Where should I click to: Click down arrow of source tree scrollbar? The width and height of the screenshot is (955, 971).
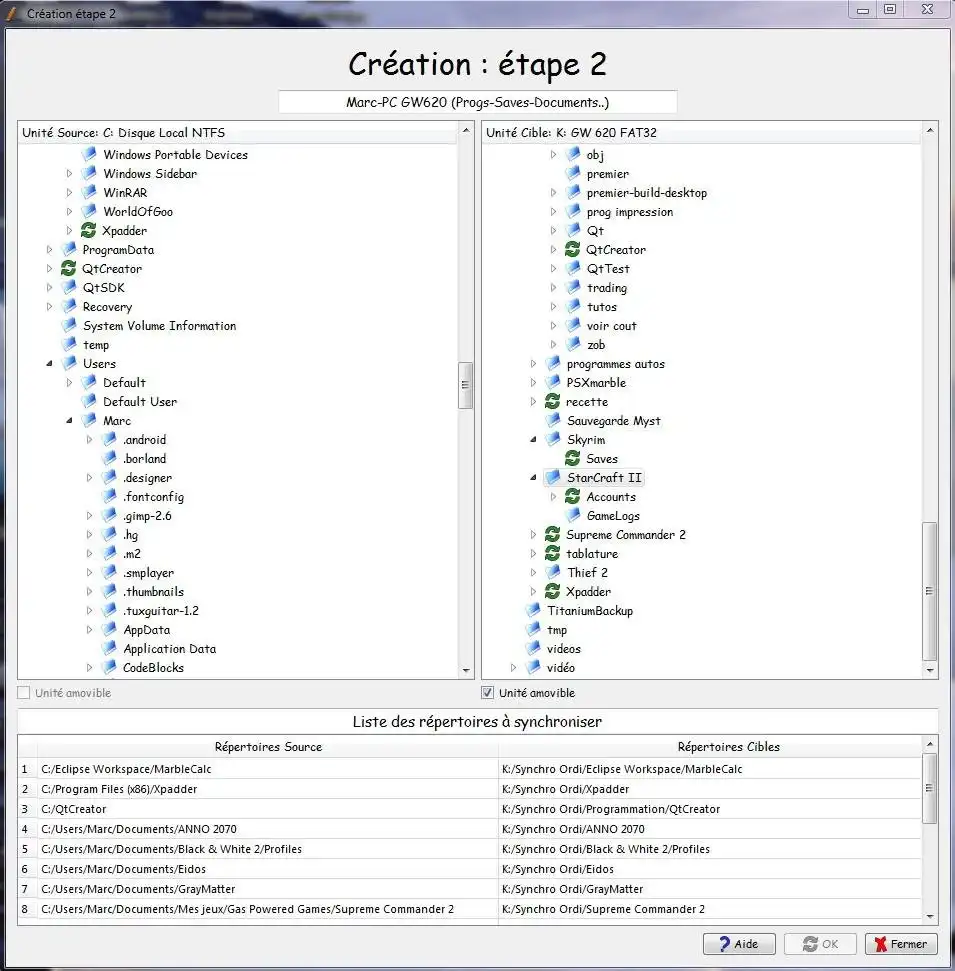466,671
